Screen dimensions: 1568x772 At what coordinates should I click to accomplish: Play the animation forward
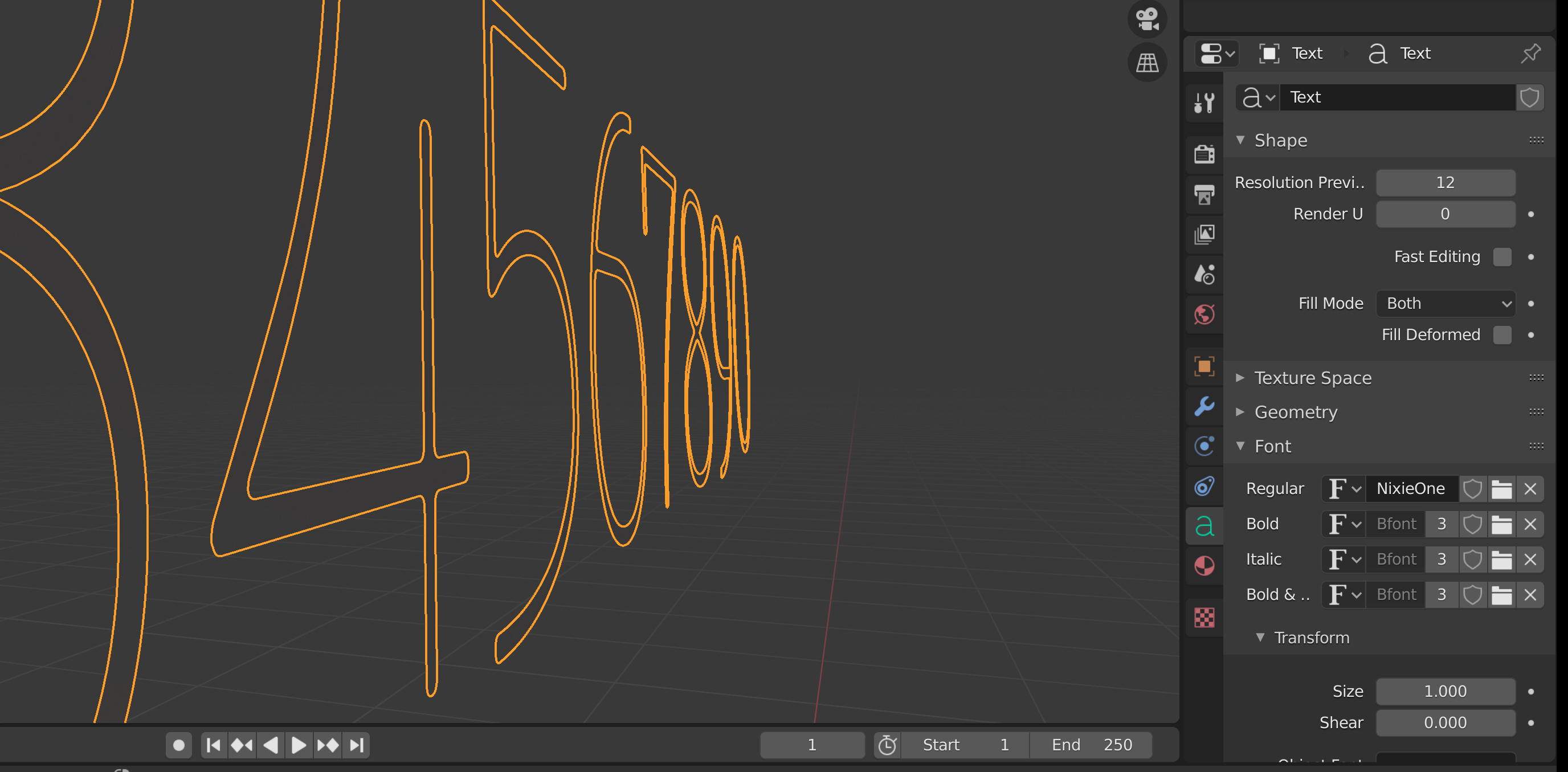299,745
